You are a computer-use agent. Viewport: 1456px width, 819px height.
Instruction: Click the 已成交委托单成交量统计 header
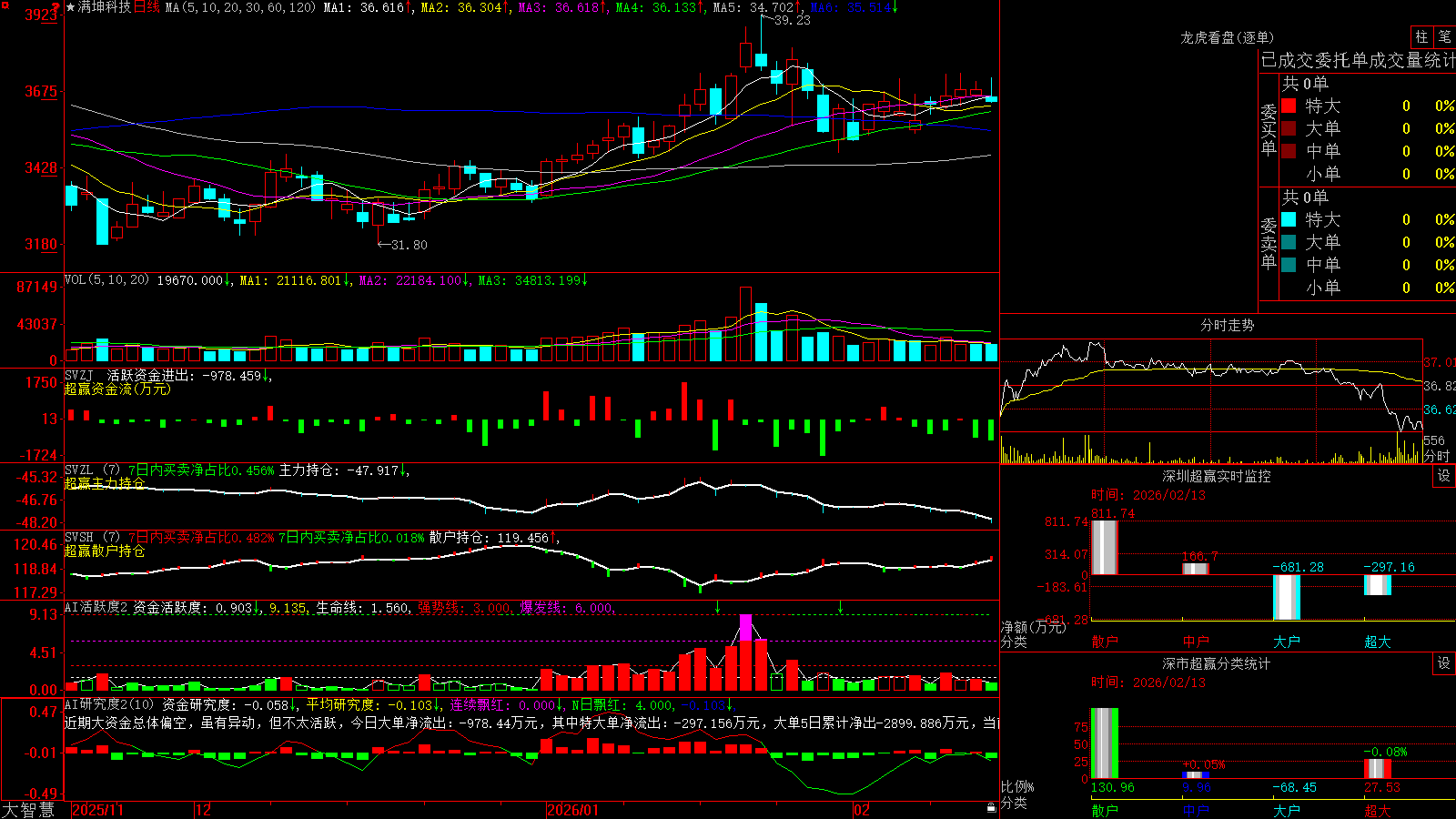coord(1358,60)
